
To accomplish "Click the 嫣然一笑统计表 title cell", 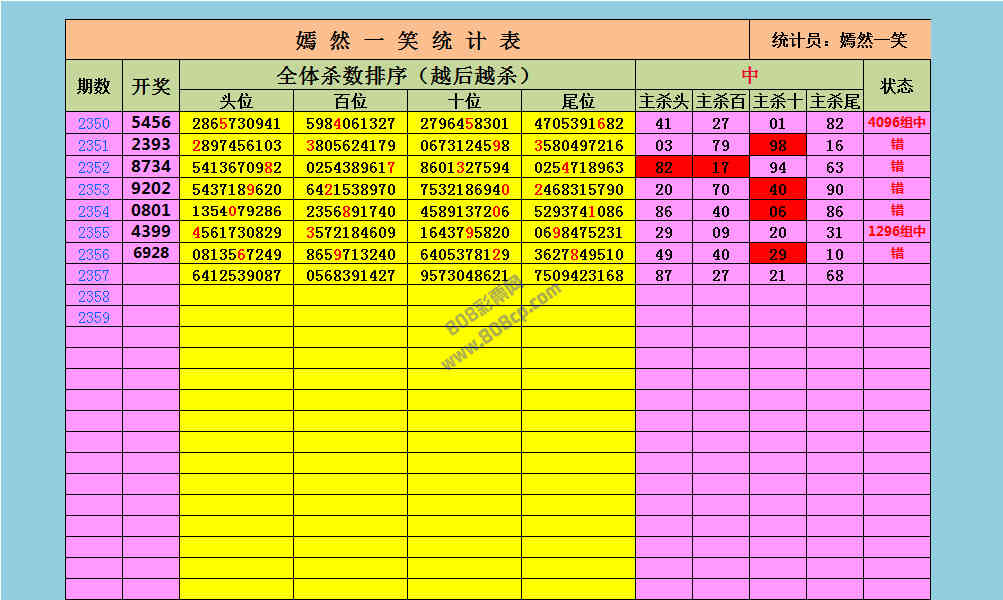I will pos(408,41).
